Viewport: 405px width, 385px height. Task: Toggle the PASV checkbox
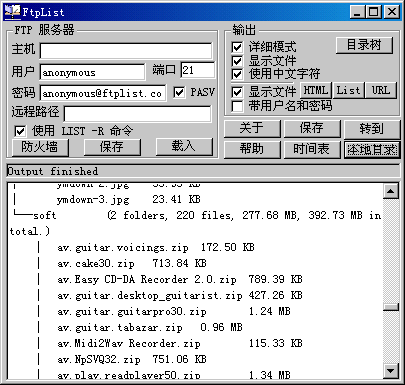(179, 92)
